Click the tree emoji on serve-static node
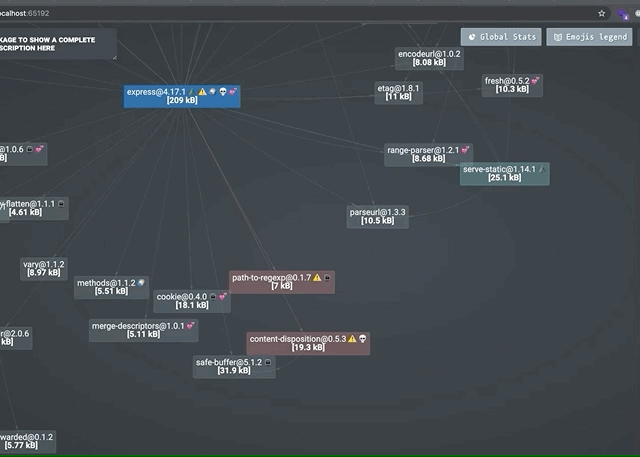640x457 pixels. (542, 169)
